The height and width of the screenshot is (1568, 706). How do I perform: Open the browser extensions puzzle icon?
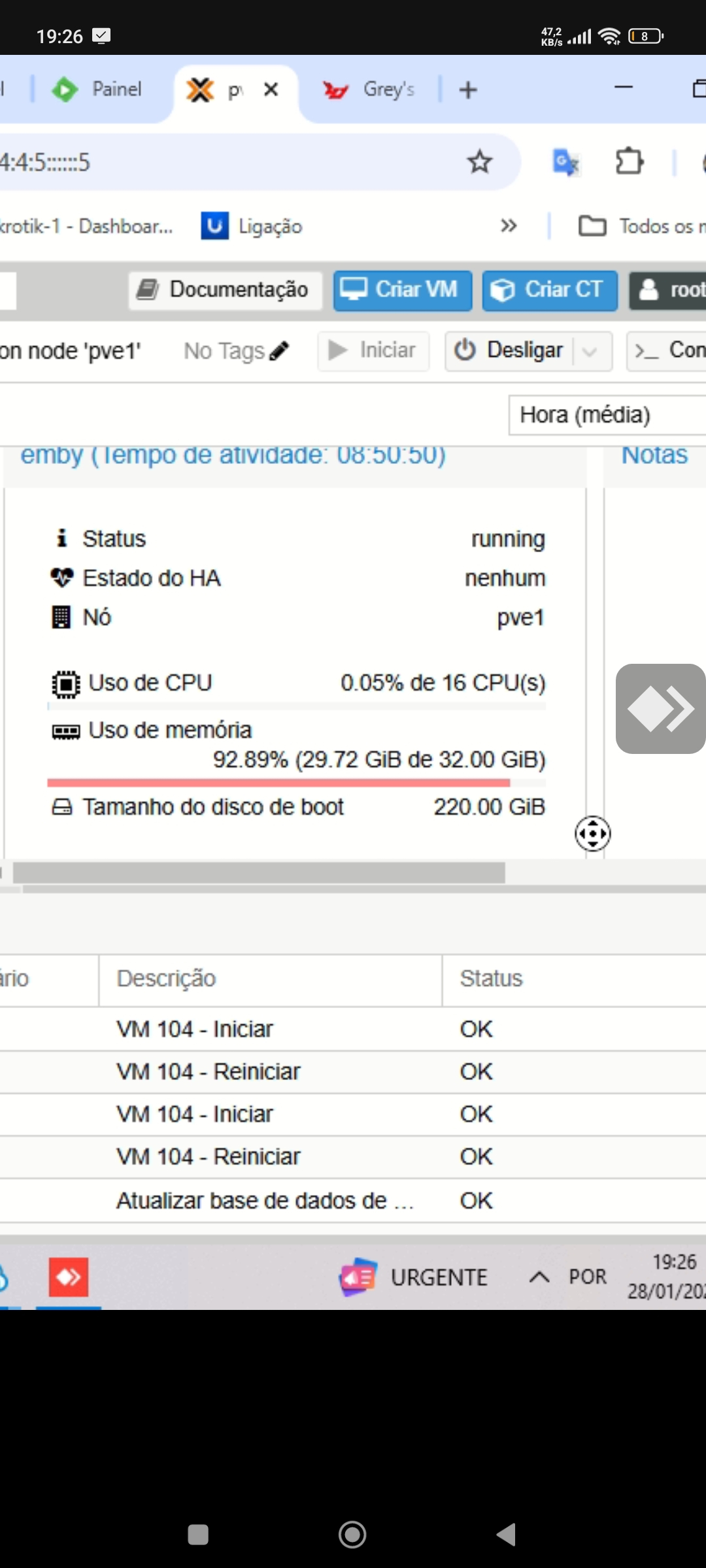click(x=629, y=161)
